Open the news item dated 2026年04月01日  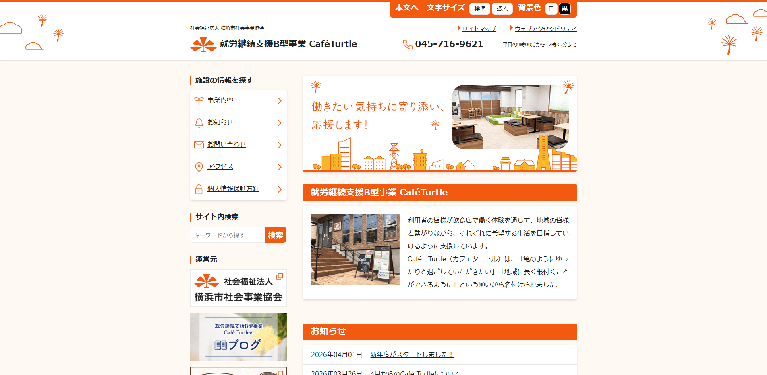pyautogui.click(x=412, y=354)
